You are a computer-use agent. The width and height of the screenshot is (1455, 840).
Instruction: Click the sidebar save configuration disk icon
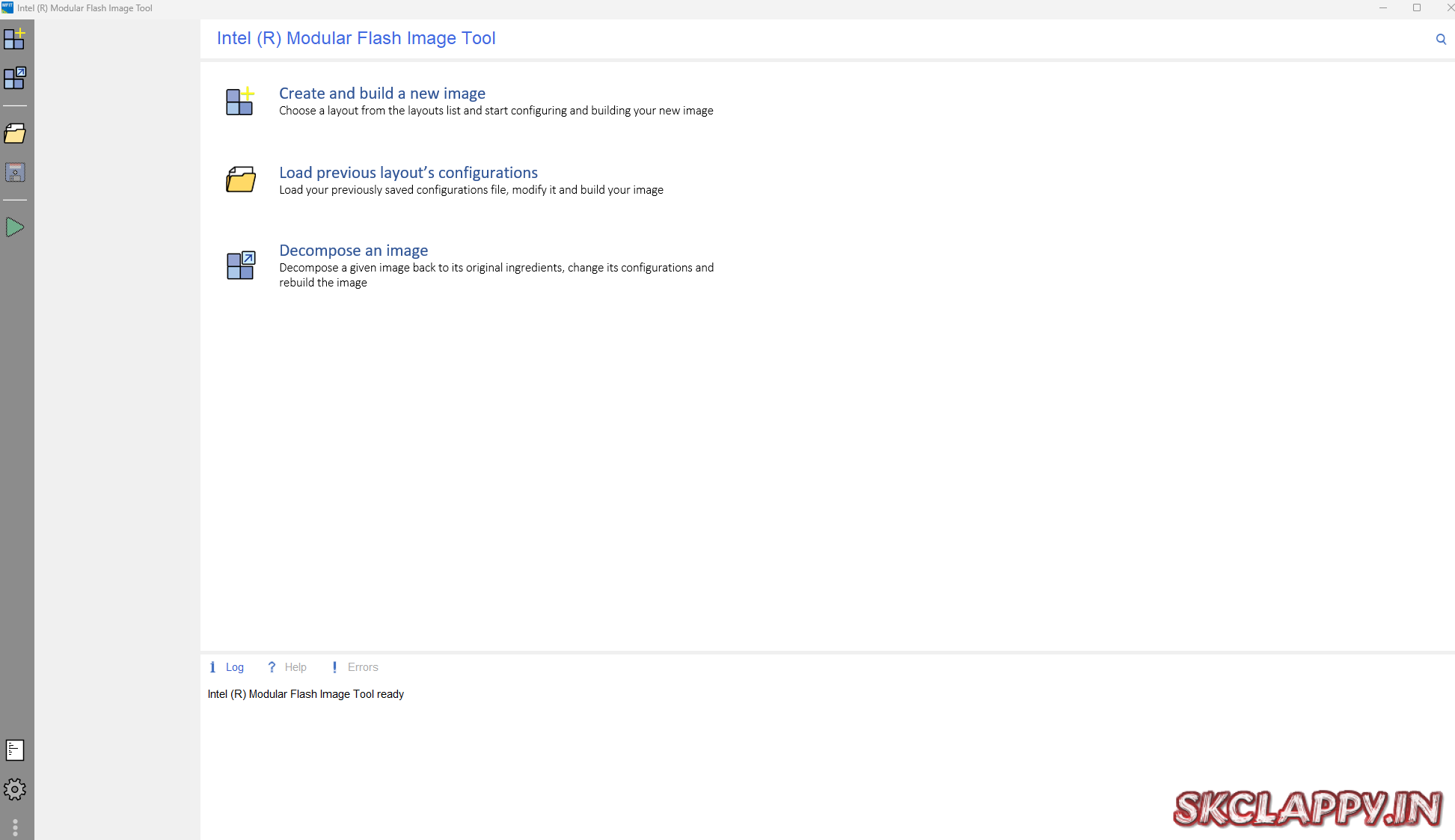click(15, 173)
